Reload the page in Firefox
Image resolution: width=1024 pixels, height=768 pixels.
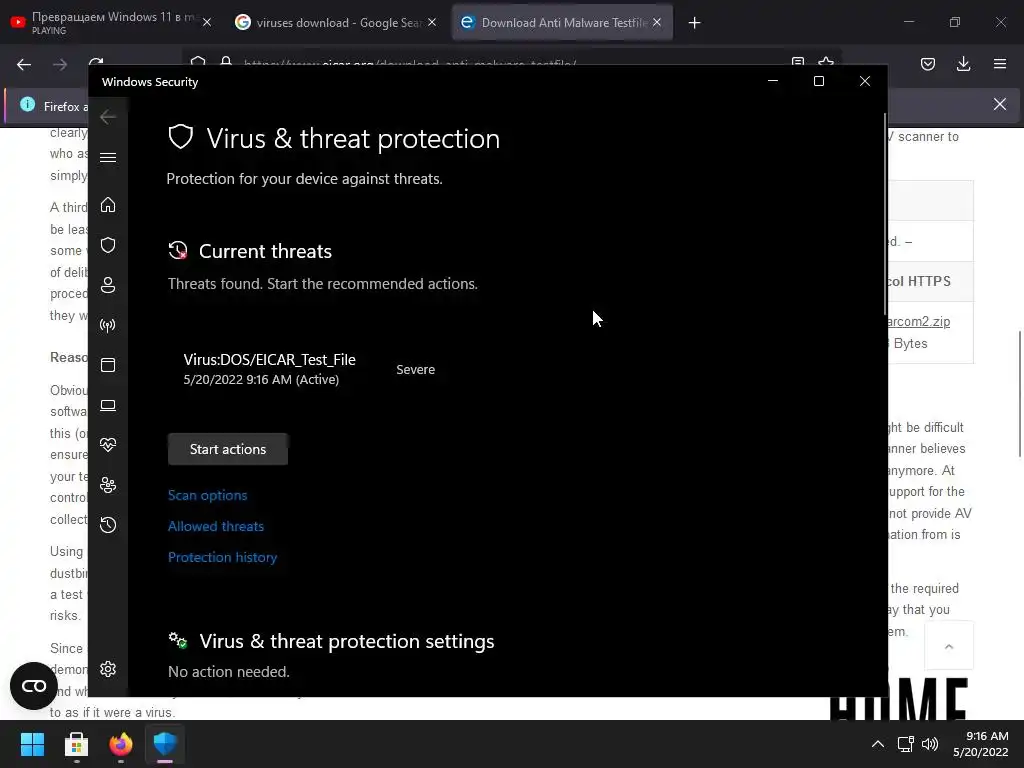[96, 62]
